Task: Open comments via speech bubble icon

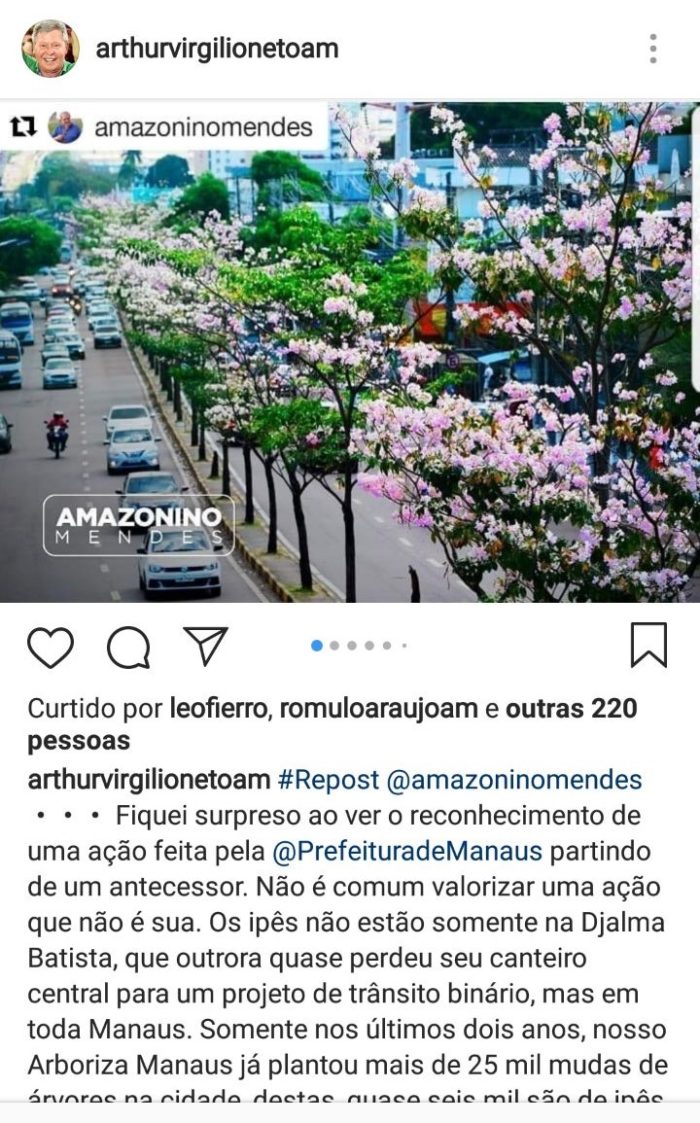Action: coord(128,647)
